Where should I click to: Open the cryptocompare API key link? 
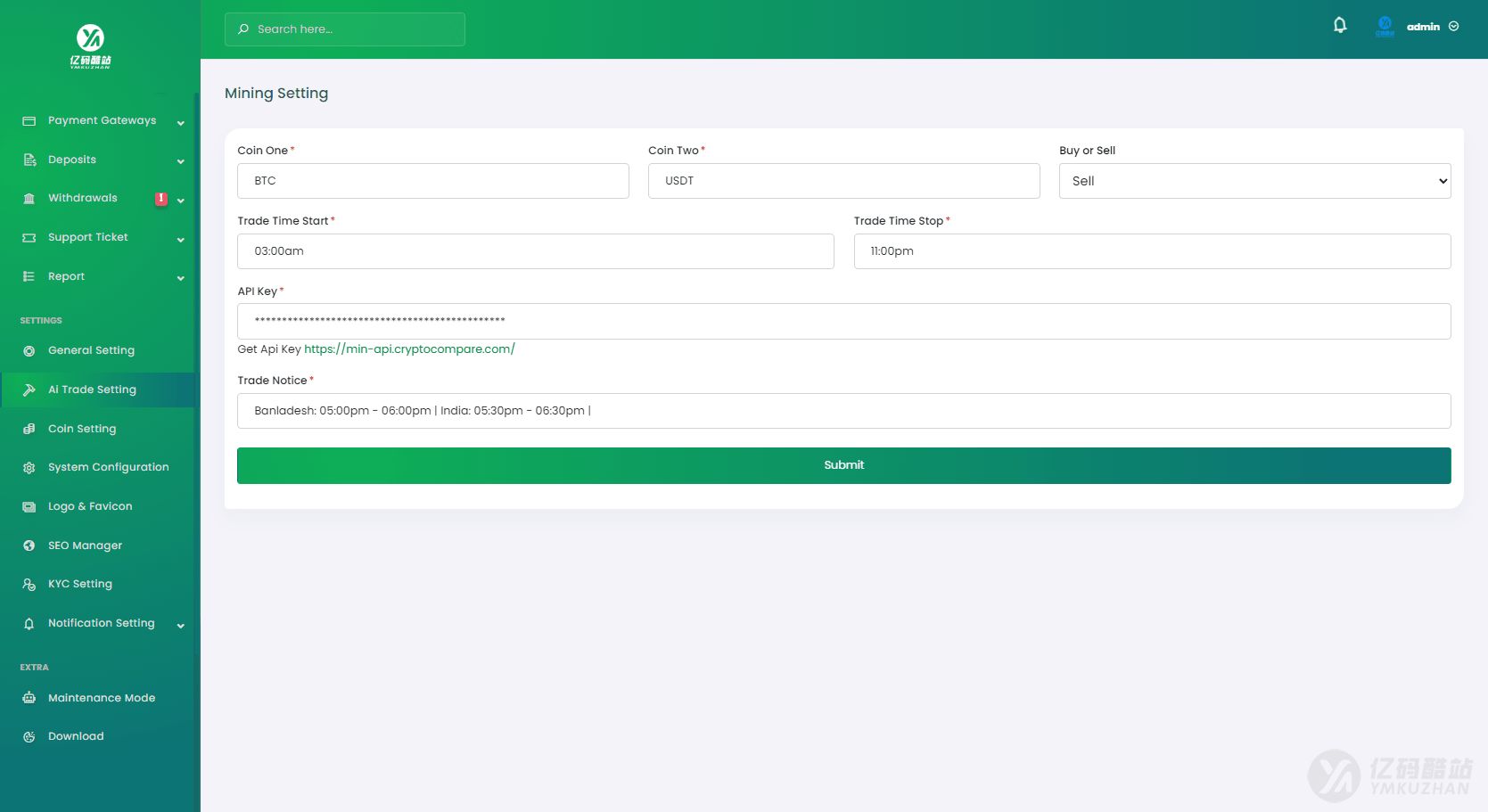click(x=409, y=349)
